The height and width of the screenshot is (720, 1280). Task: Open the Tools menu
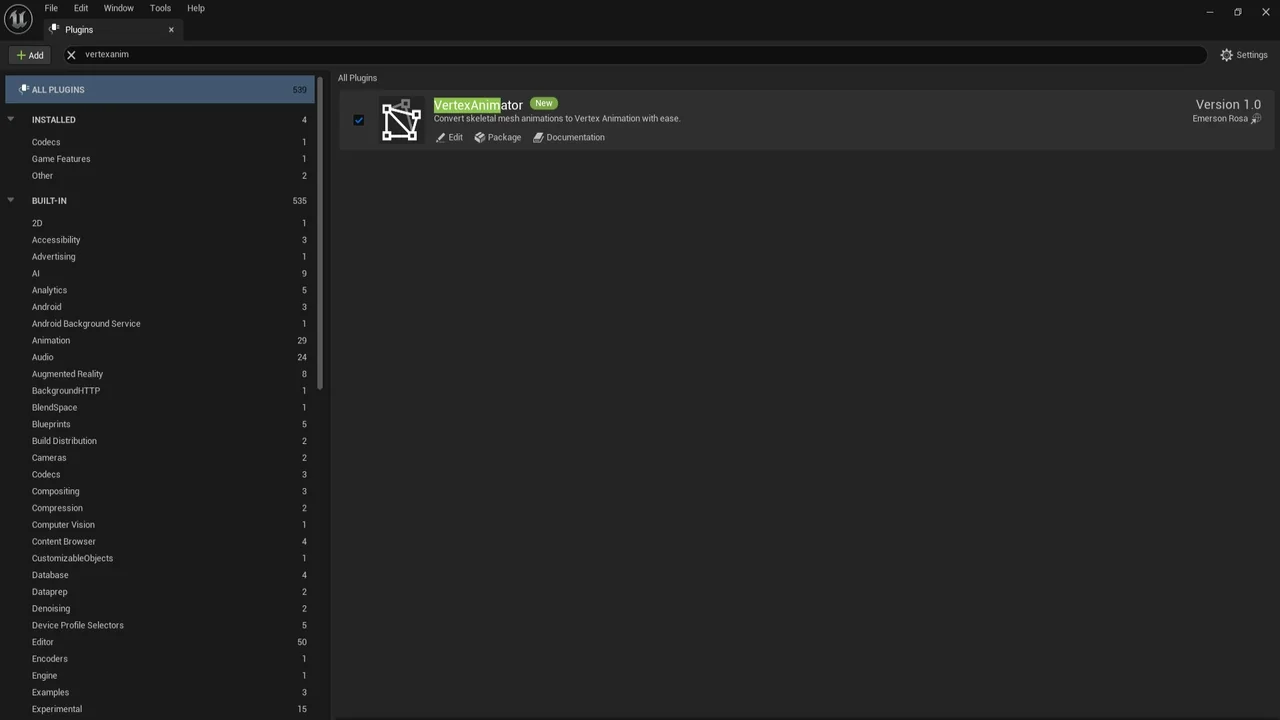159,8
